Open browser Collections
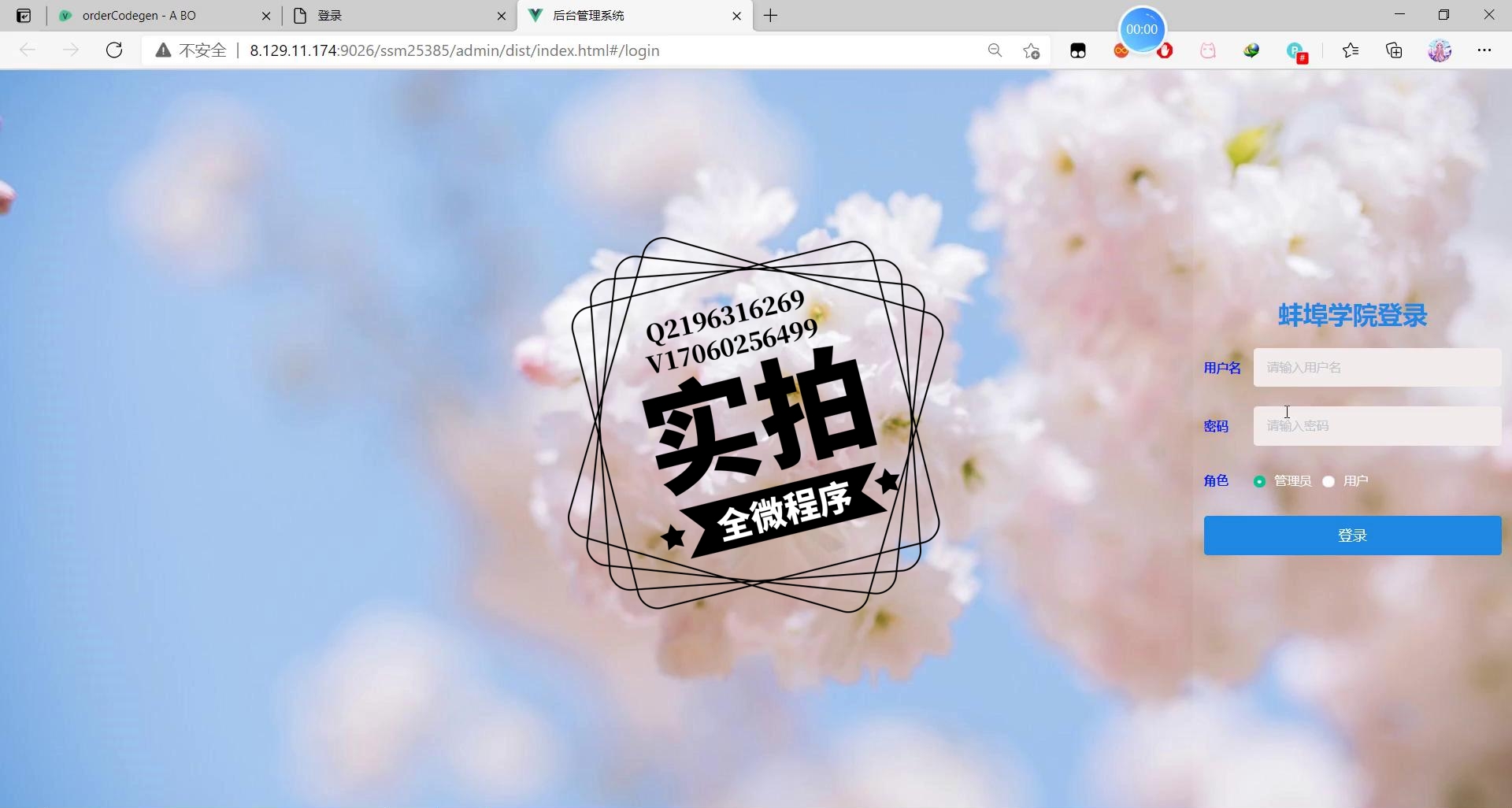This screenshot has height=808, width=1512. (x=1395, y=50)
